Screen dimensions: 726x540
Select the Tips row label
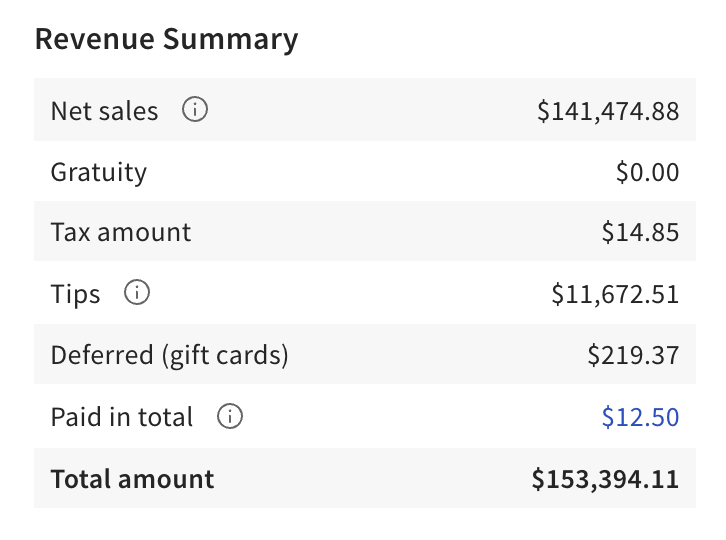coord(75,294)
